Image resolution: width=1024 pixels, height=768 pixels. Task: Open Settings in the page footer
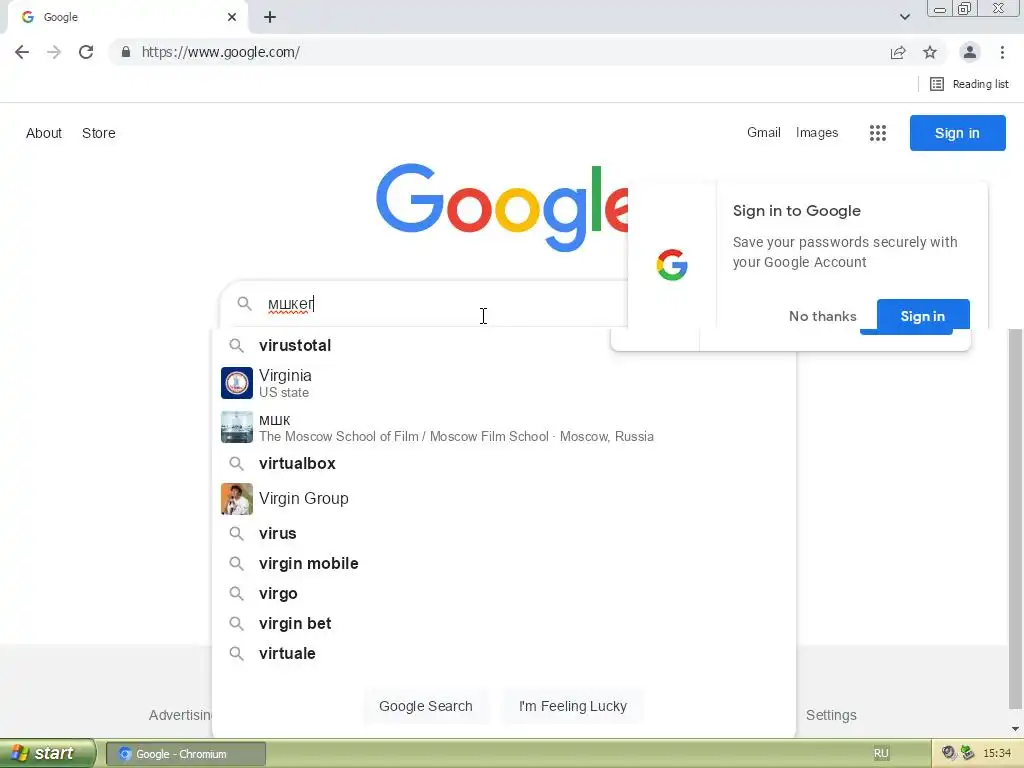pos(831,715)
